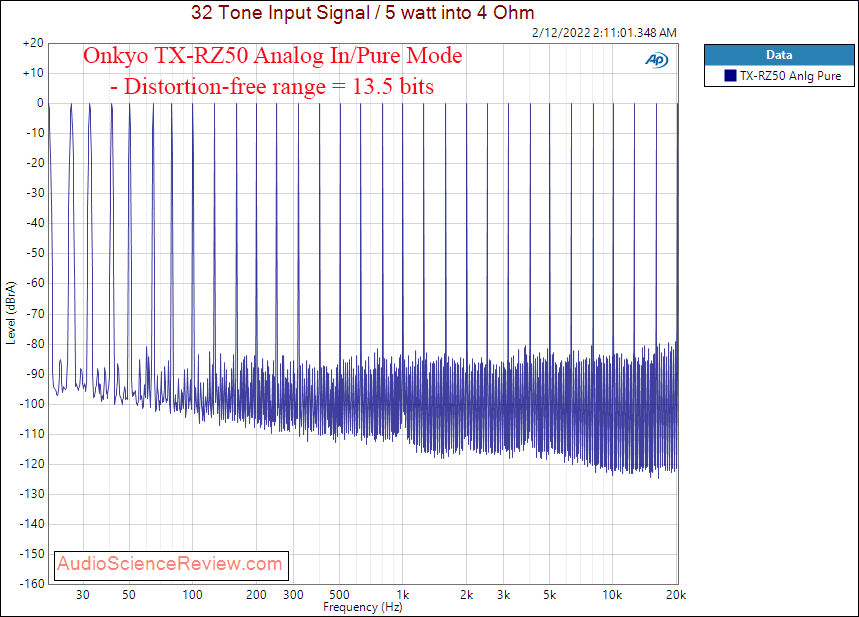Click the "-160" level axis tick
Screen dimensions: 859x617
coord(32,584)
